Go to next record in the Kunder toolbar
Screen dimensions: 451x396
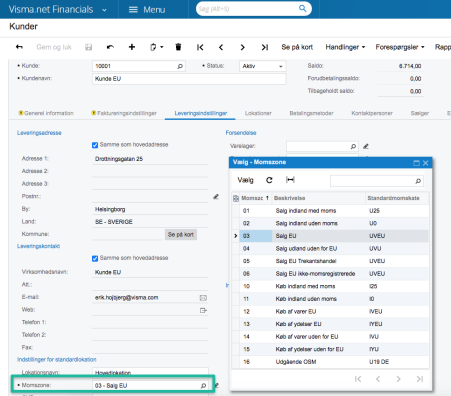[243, 47]
